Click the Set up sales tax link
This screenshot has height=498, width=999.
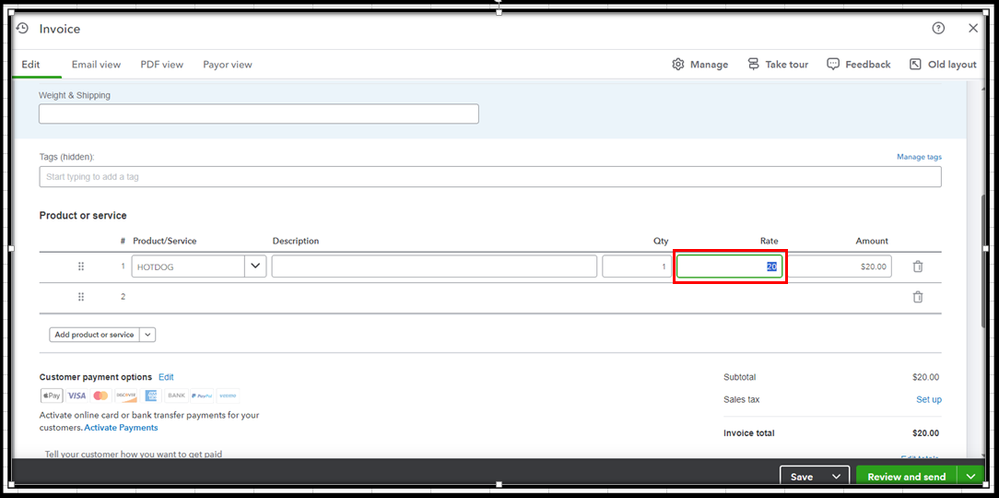point(928,399)
